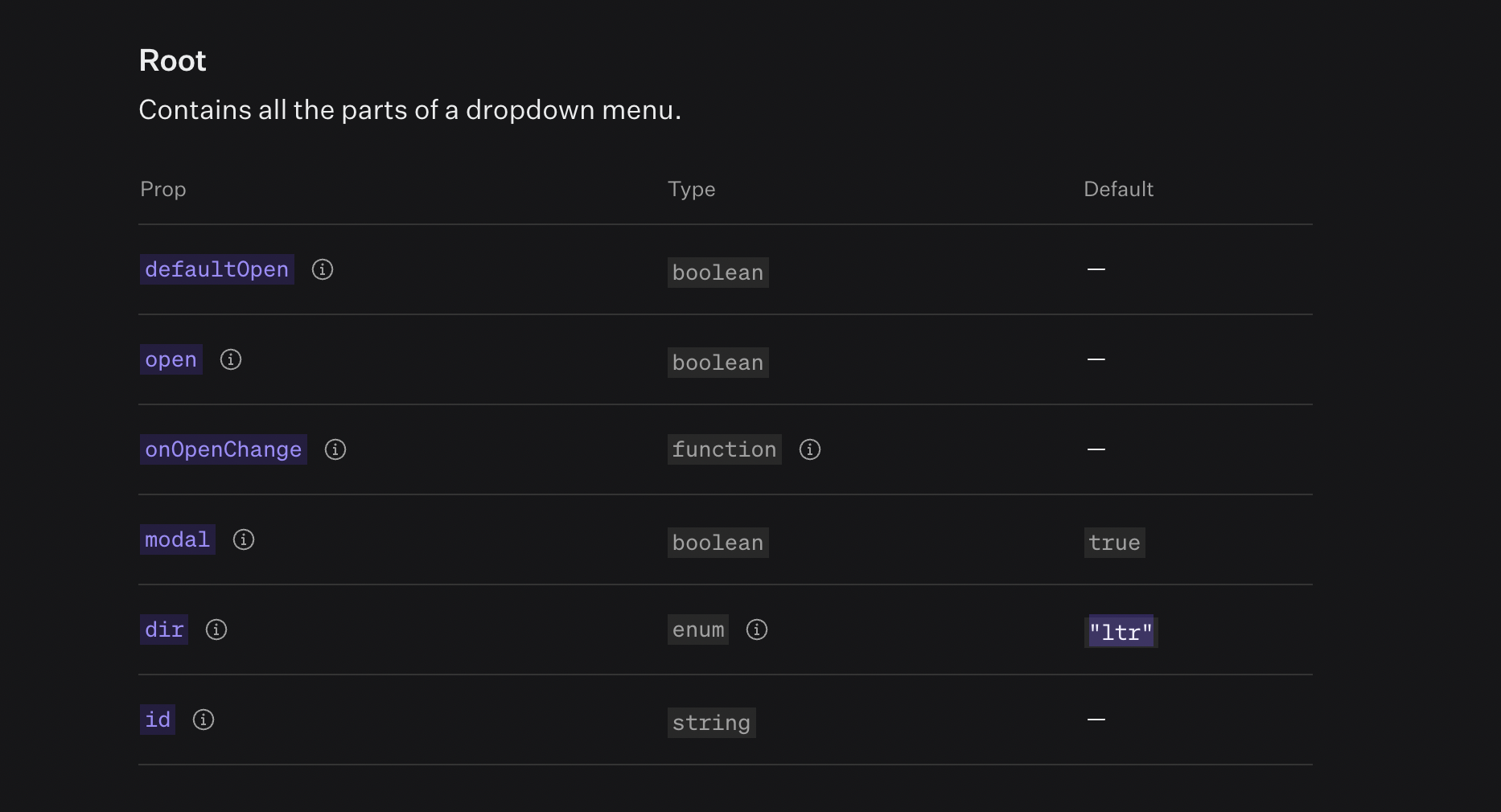
Task: Select the onOpenChange prop badge
Action: click(223, 449)
